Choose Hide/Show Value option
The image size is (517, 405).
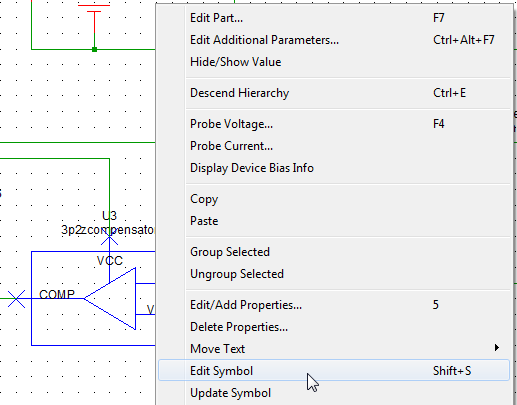(x=334, y=62)
